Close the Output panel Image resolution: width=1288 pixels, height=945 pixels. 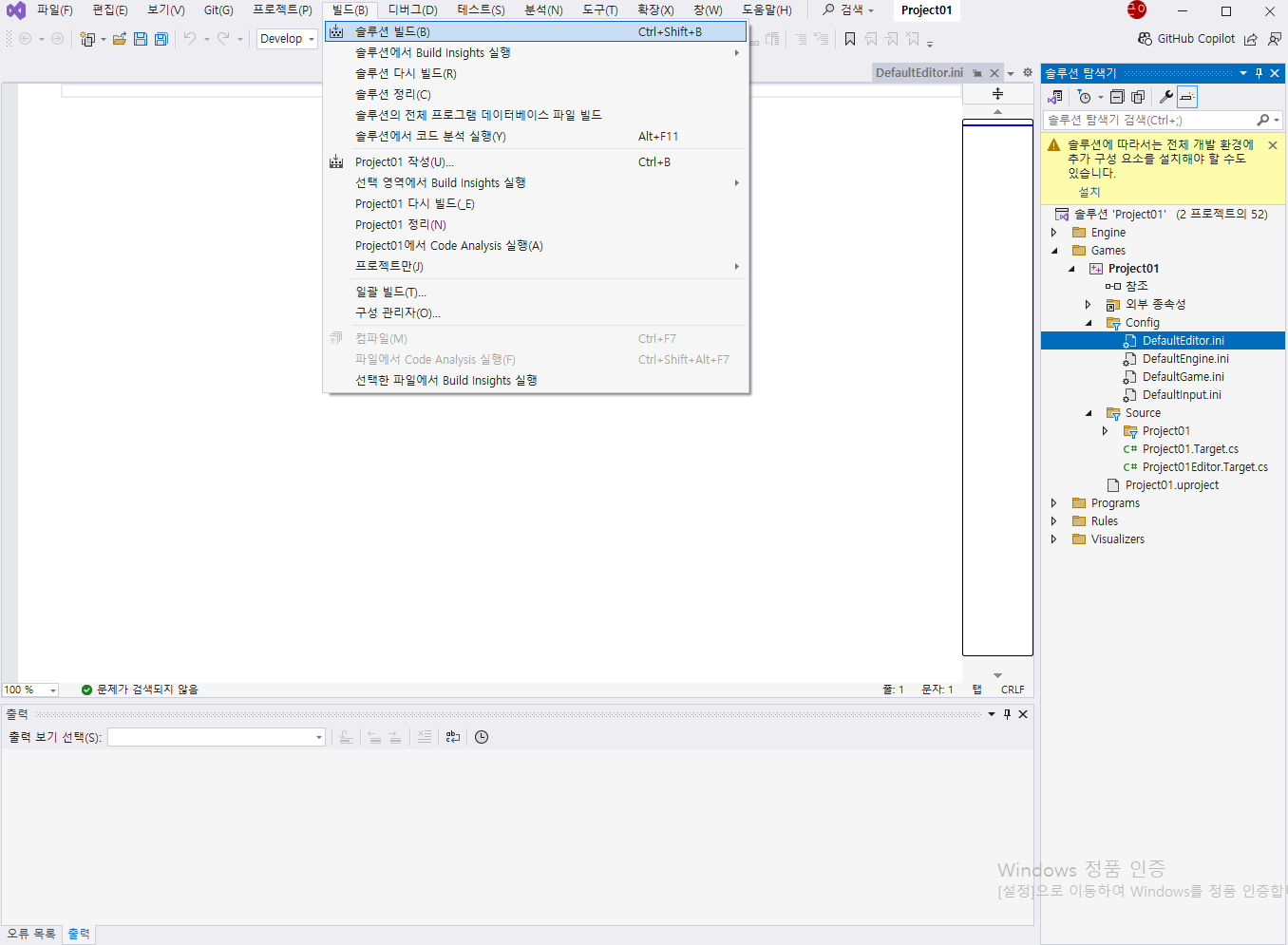pos(1023,714)
